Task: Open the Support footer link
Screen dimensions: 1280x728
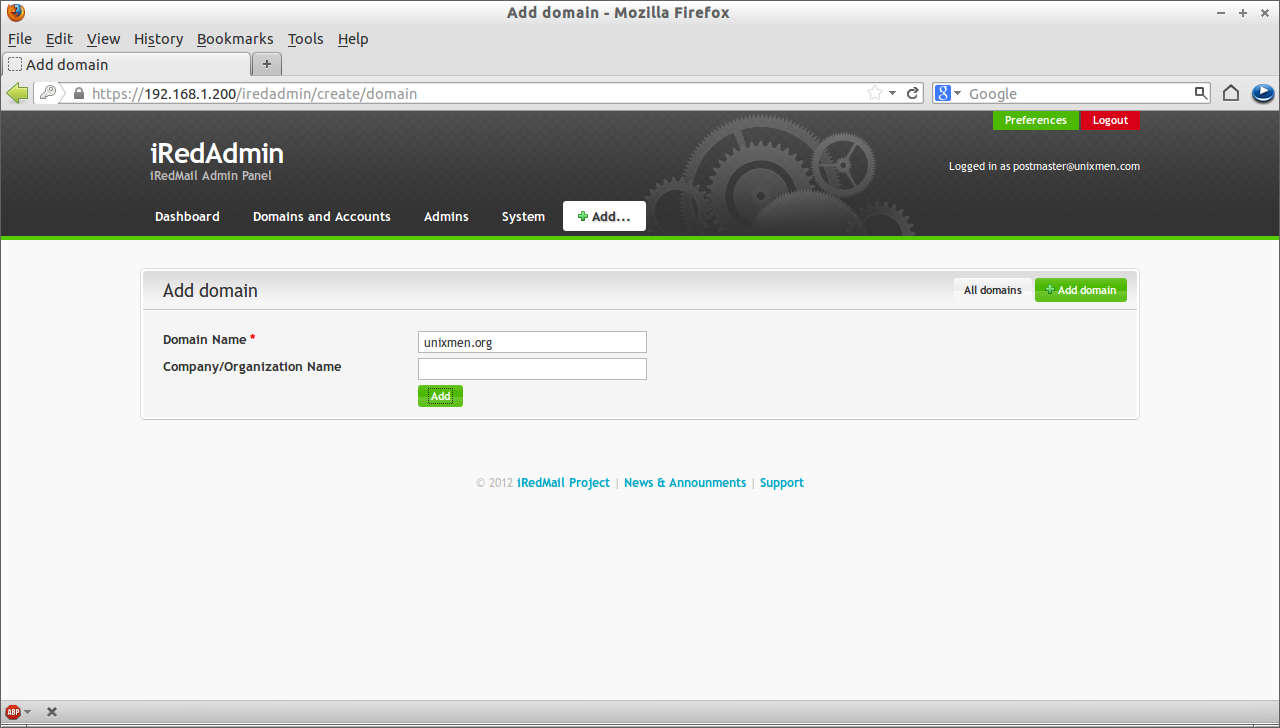Action: click(x=782, y=483)
